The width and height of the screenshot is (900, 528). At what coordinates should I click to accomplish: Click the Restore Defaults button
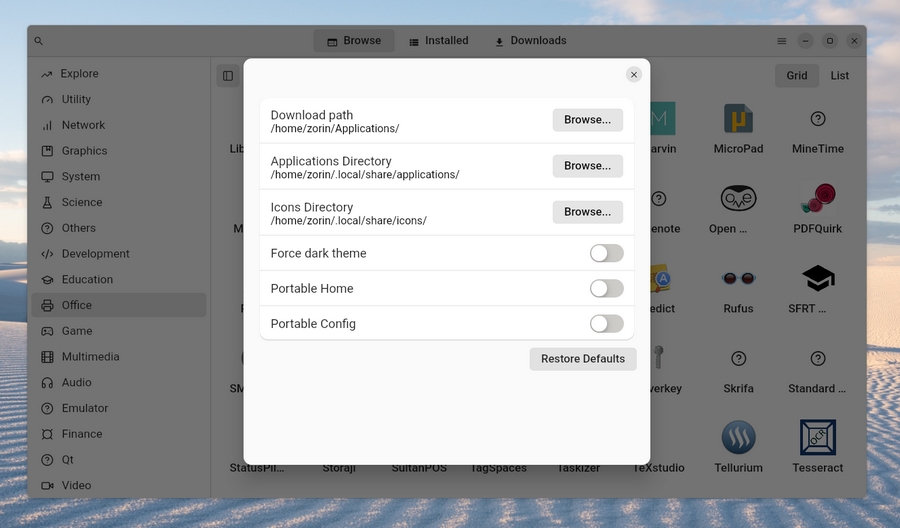(582, 359)
